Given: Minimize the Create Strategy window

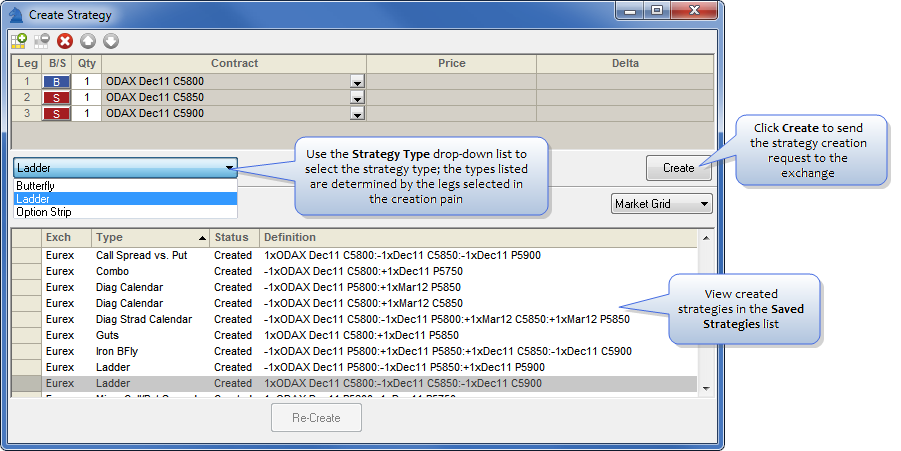Looking at the screenshot, I should click(630, 11).
